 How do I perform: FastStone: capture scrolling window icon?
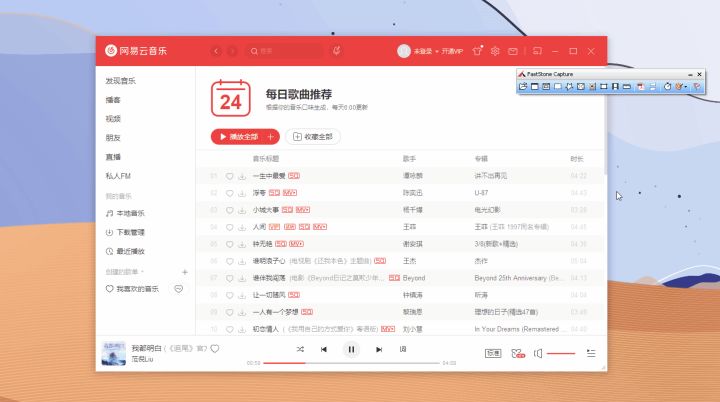592,86
